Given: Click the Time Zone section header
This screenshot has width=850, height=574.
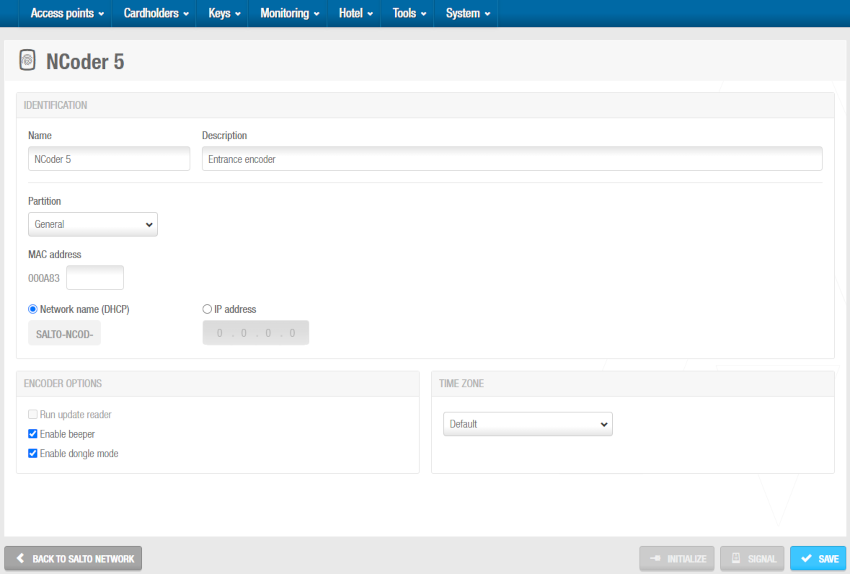Looking at the screenshot, I should 461,383.
